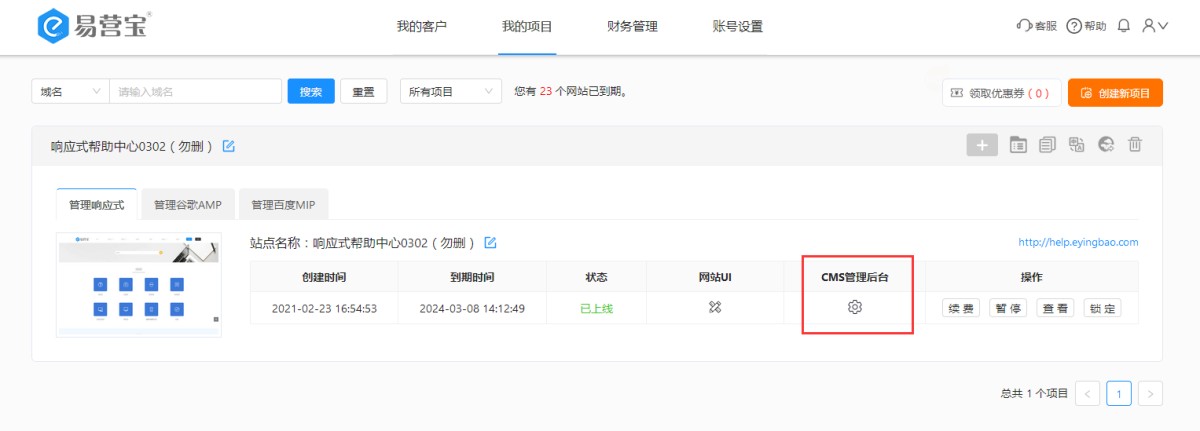Edit site name icon beside 站点名称
This screenshot has width=1200, height=431.
tap(490, 242)
